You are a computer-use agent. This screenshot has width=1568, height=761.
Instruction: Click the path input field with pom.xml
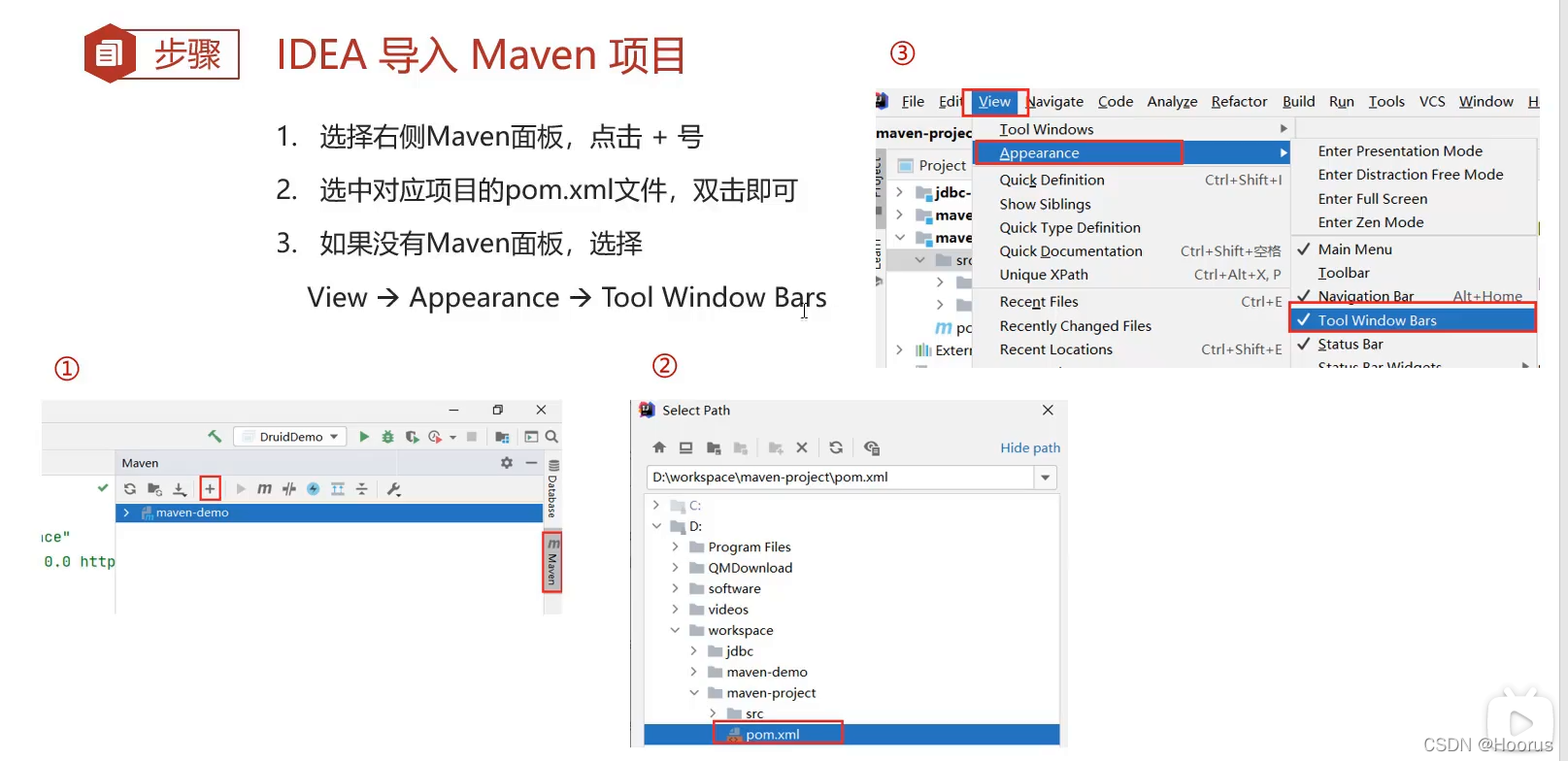pos(840,478)
